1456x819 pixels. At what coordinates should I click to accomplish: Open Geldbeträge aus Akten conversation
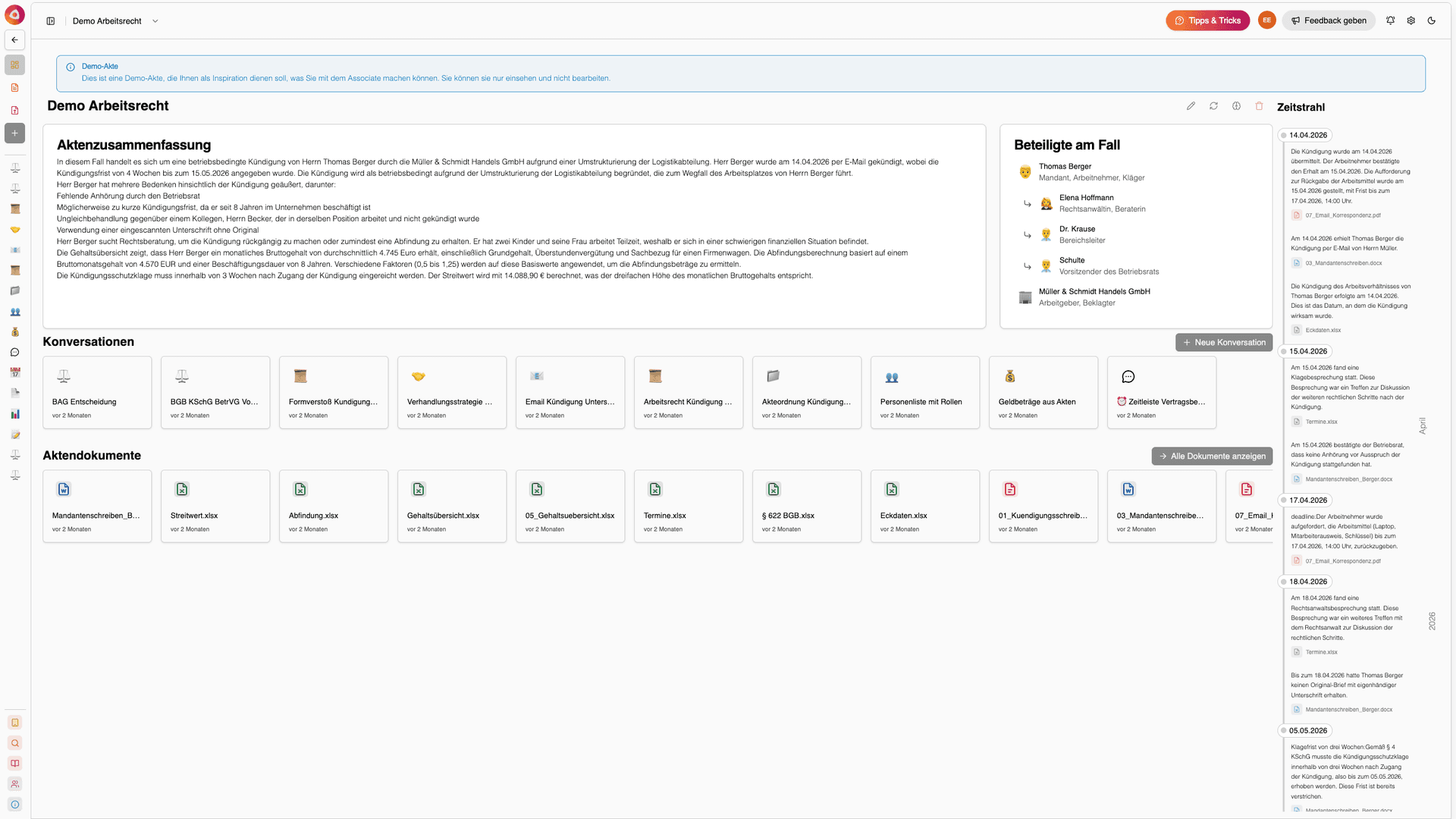(x=1043, y=393)
